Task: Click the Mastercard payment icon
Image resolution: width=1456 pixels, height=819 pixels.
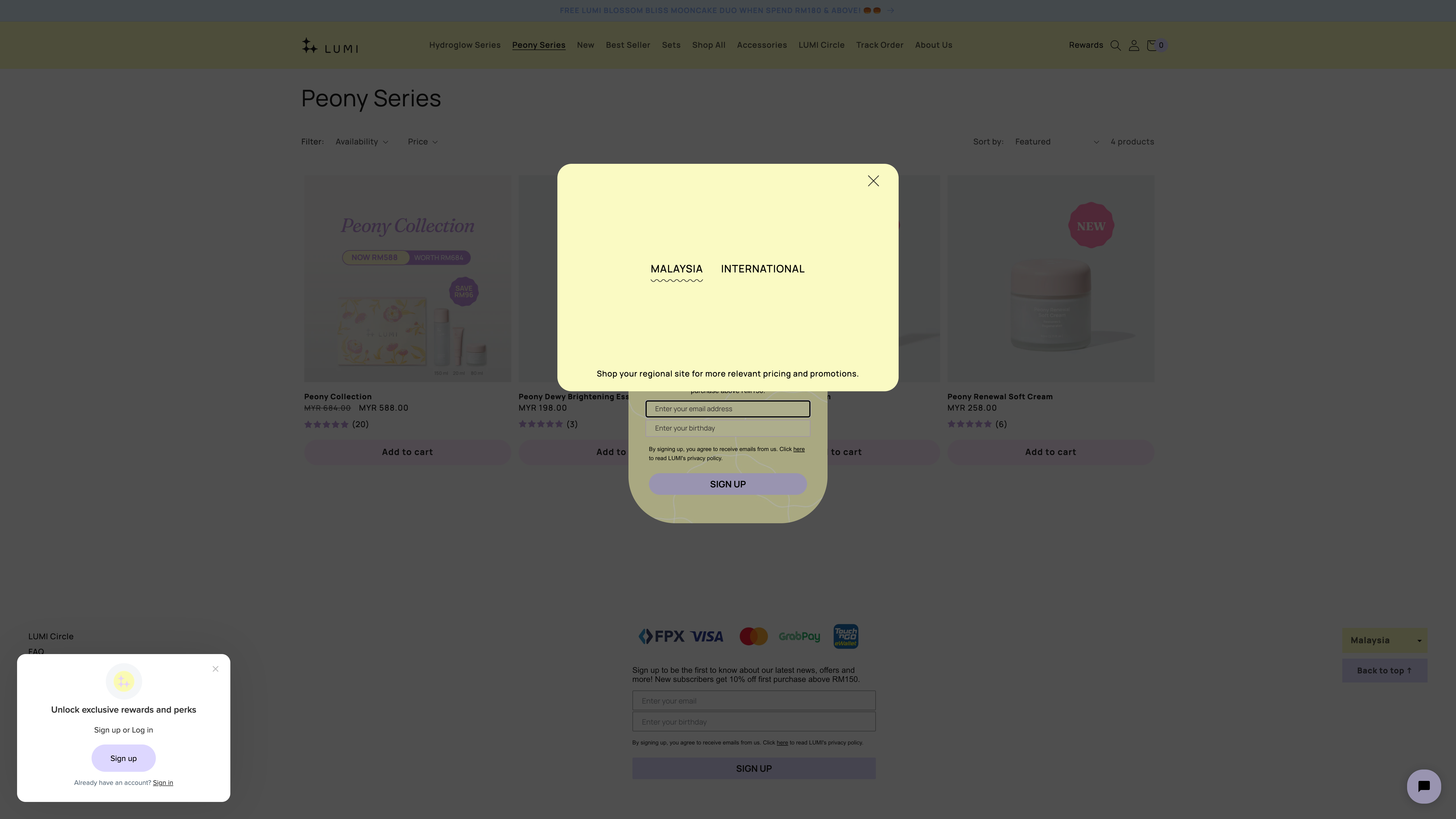Action: click(753, 636)
